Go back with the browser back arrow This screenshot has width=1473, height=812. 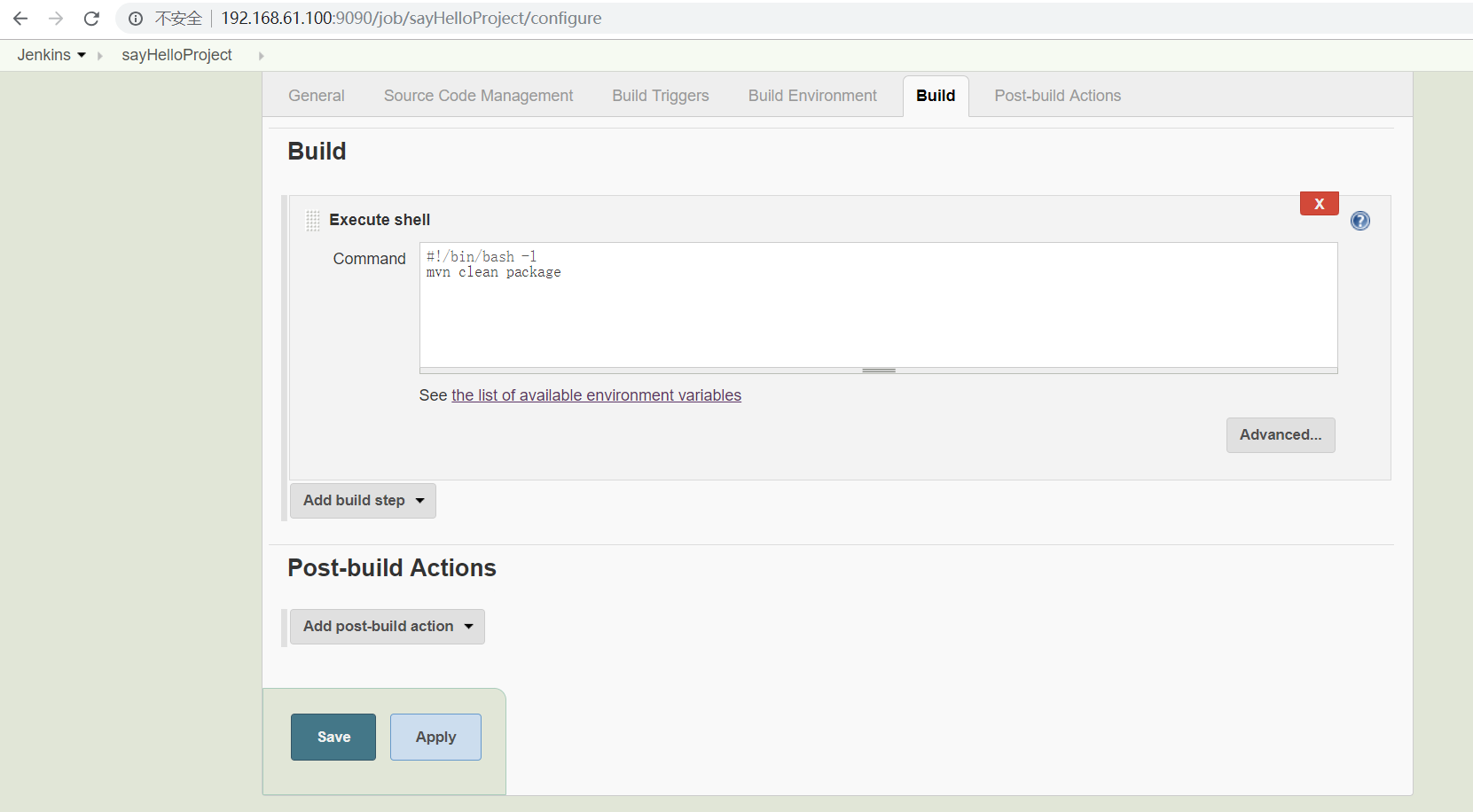[x=20, y=19]
